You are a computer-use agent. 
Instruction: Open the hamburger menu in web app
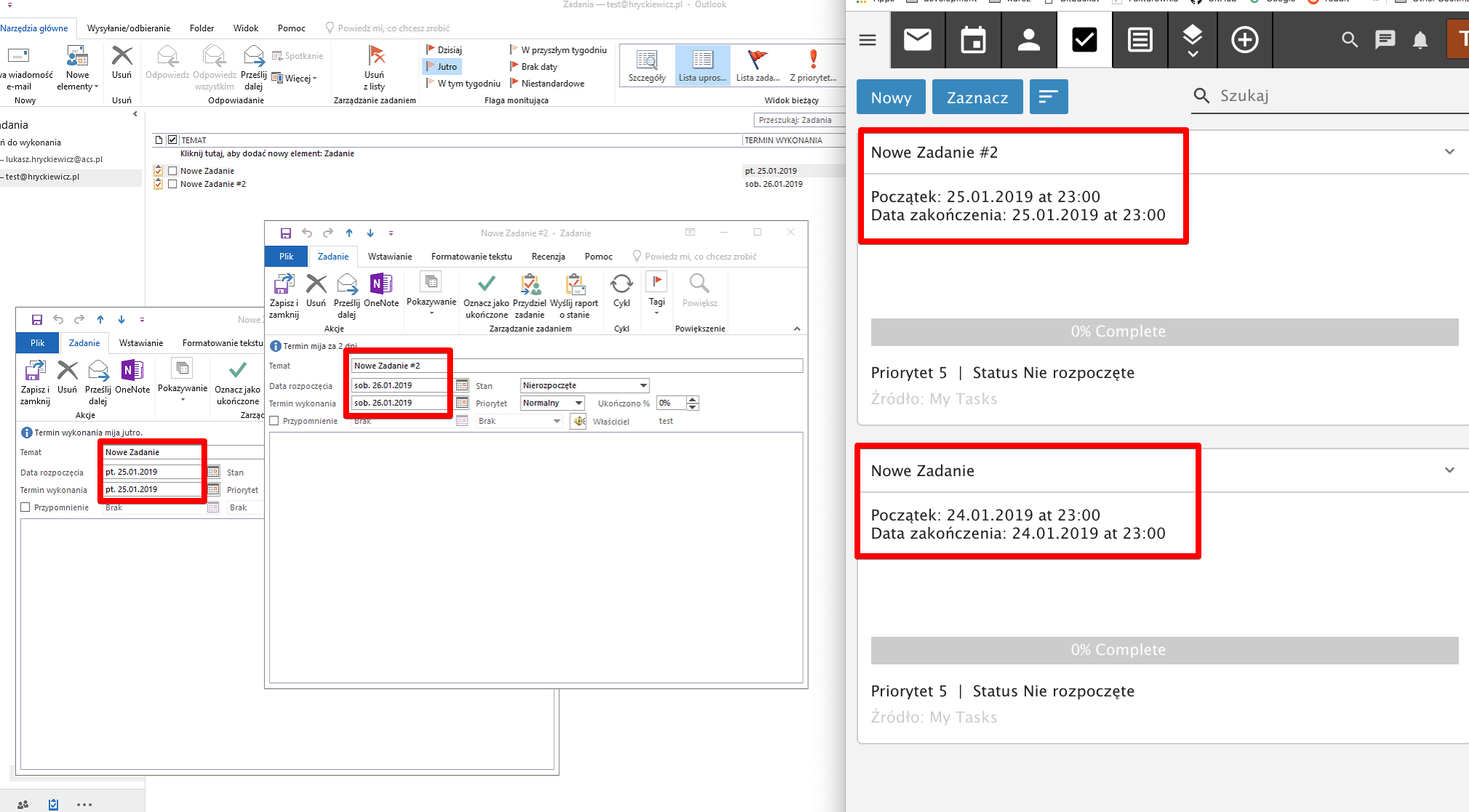click(x=867, y=40)
